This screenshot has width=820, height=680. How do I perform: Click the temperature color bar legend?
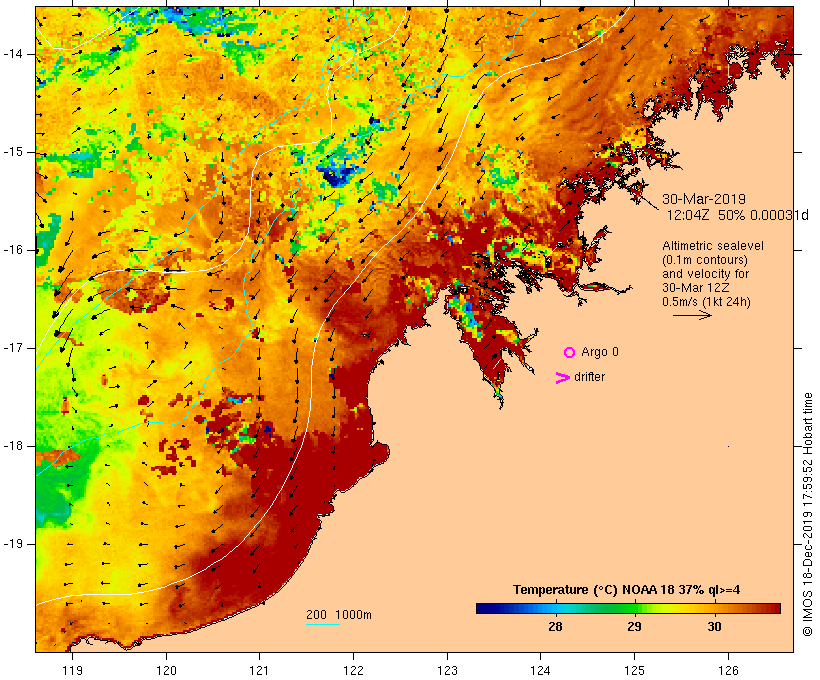click(x=628, y=608)
